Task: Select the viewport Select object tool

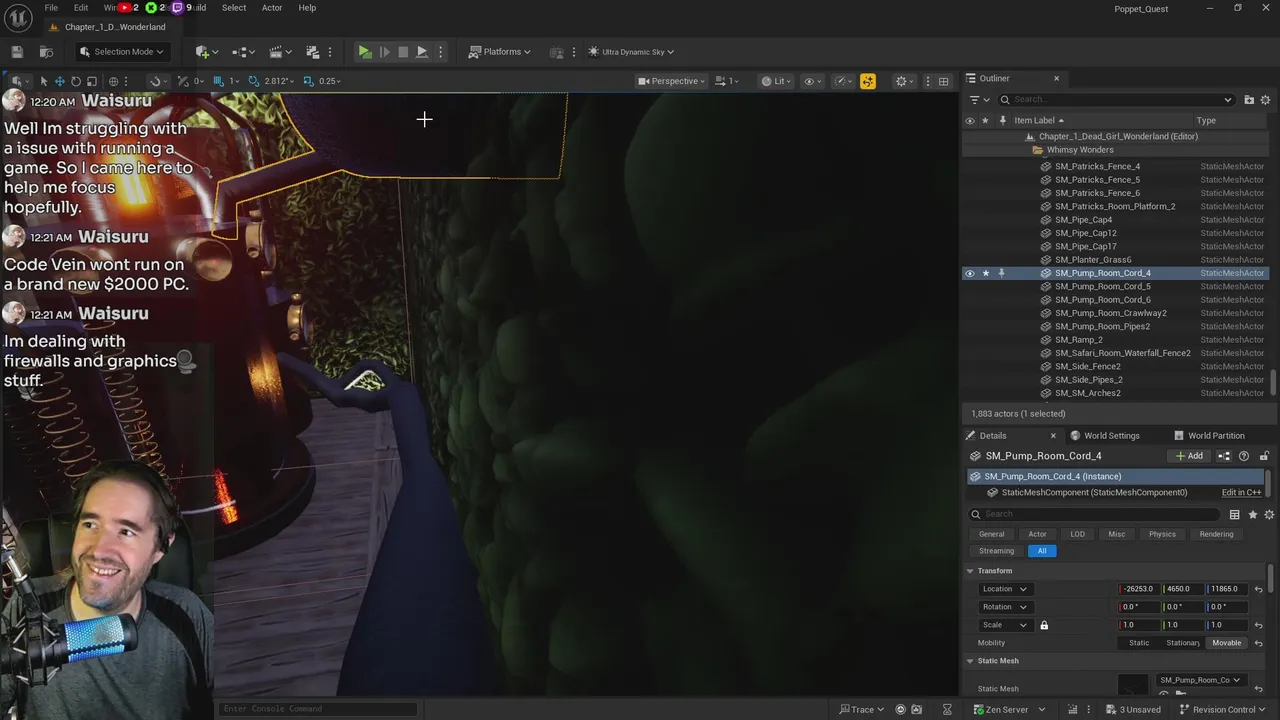Action: pyautogui.click(x=43, y=81)
